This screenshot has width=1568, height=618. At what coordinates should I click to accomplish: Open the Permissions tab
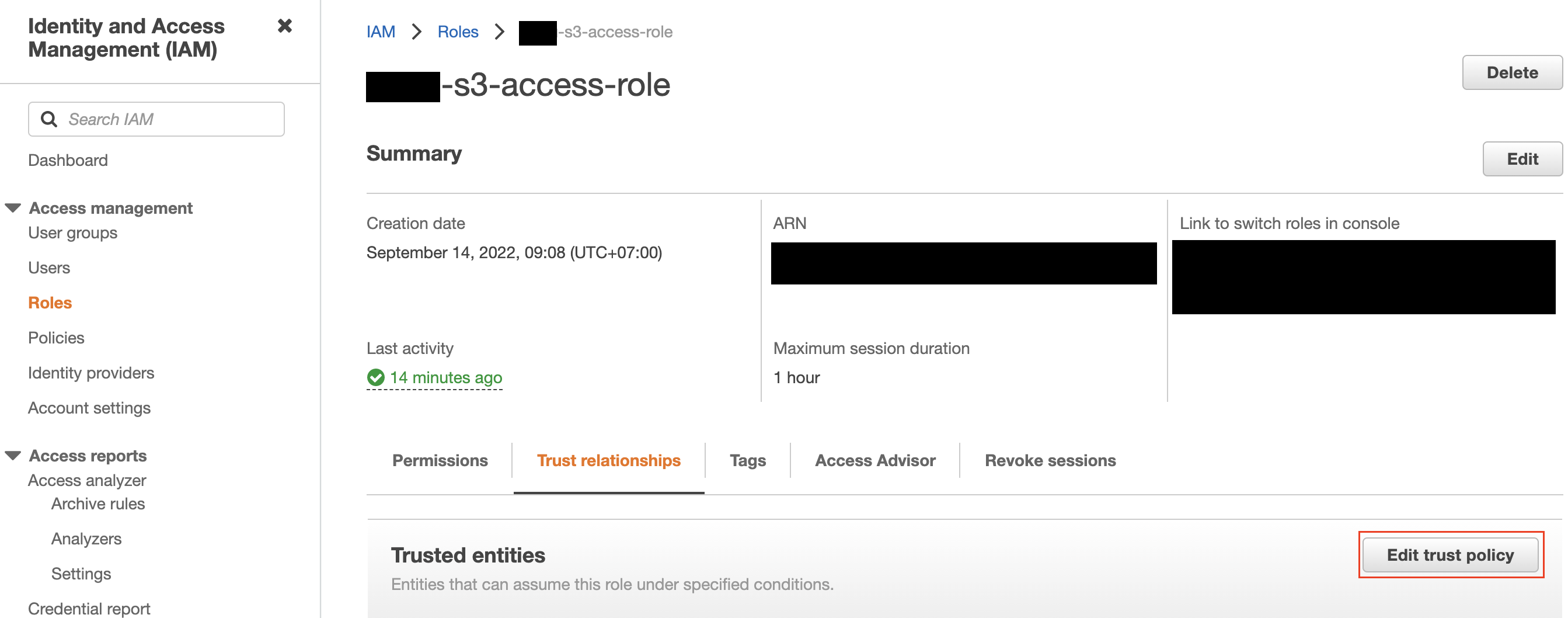[440, 460]
